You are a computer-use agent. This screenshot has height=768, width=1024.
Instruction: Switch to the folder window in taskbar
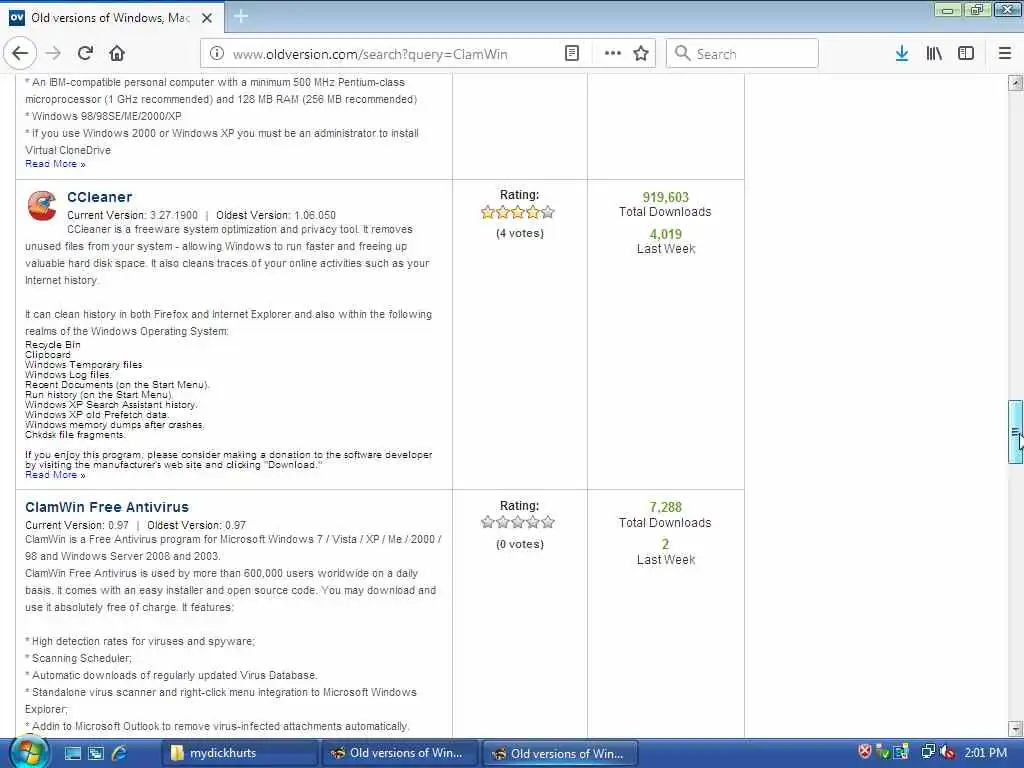[x=239, y=753]
